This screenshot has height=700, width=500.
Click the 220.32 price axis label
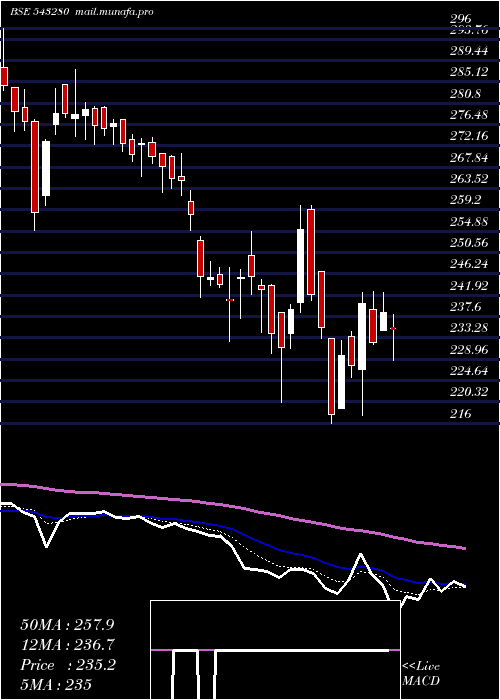coord(469,392)
